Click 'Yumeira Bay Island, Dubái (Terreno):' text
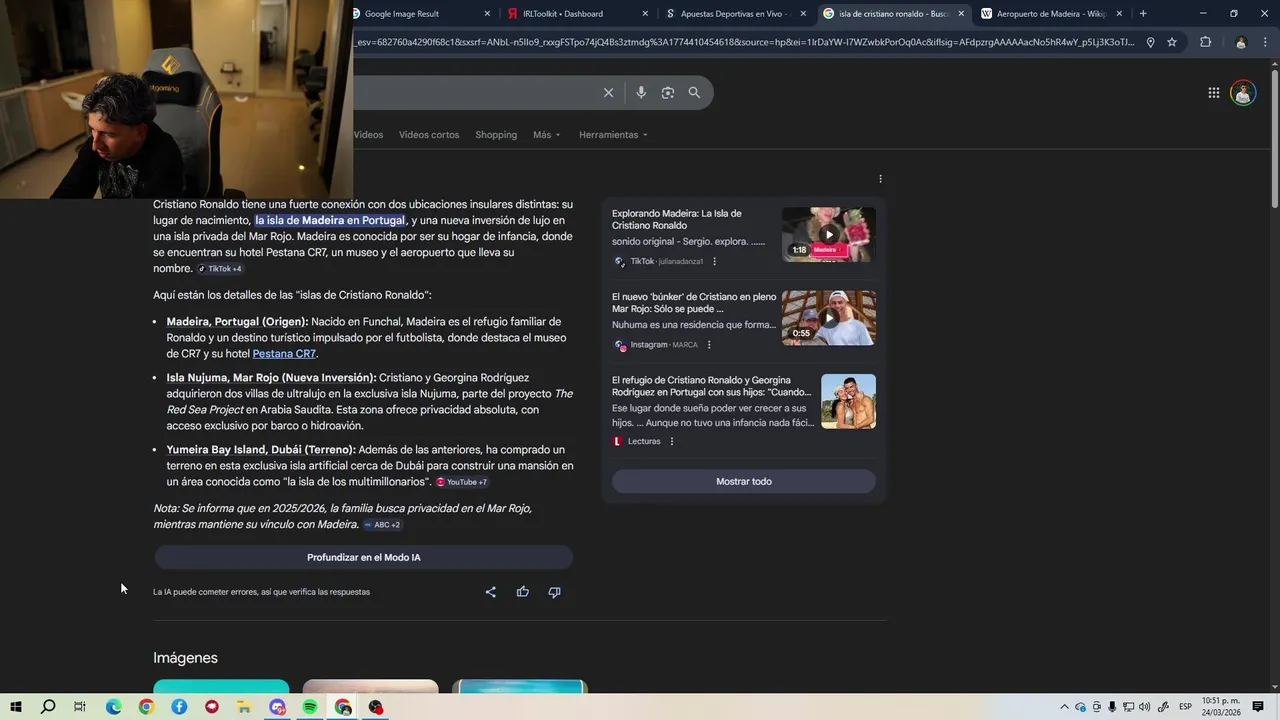The image size is (1280, 720). (260, 450)
